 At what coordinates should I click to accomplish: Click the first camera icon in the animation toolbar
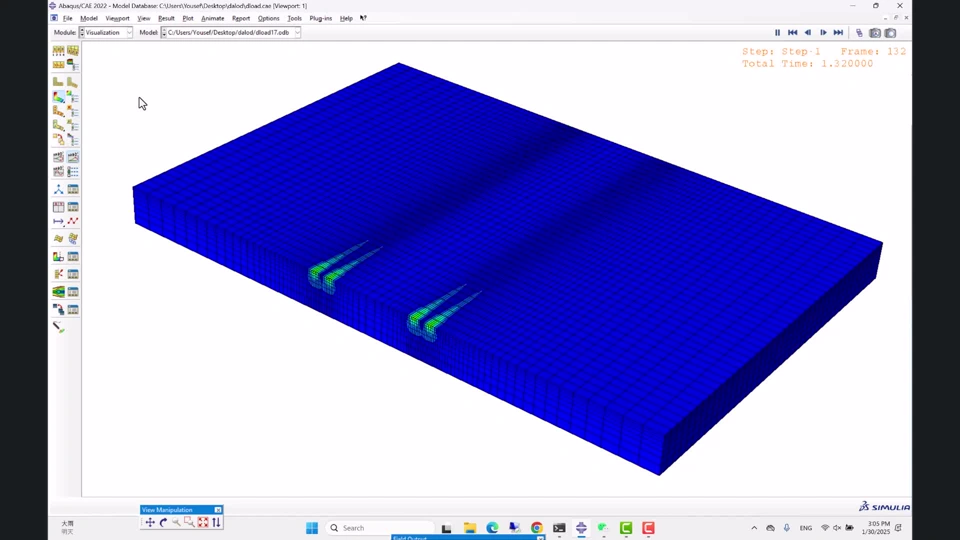pos(875,32)
